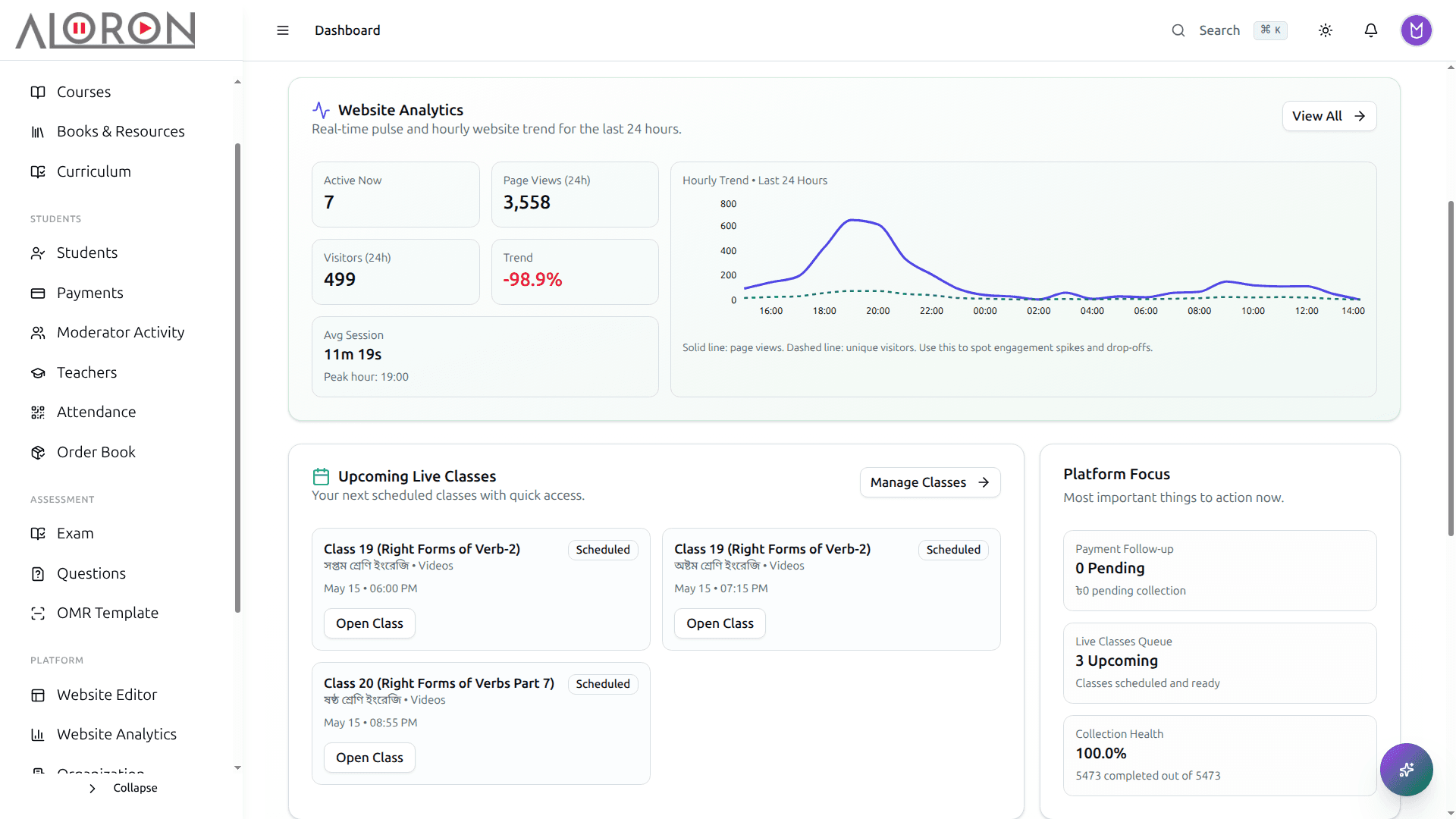The width and height of the screenshot is (1456, 819).
Task: Click the Website Analytics pulse heading icon
Action: pos(321,110)
